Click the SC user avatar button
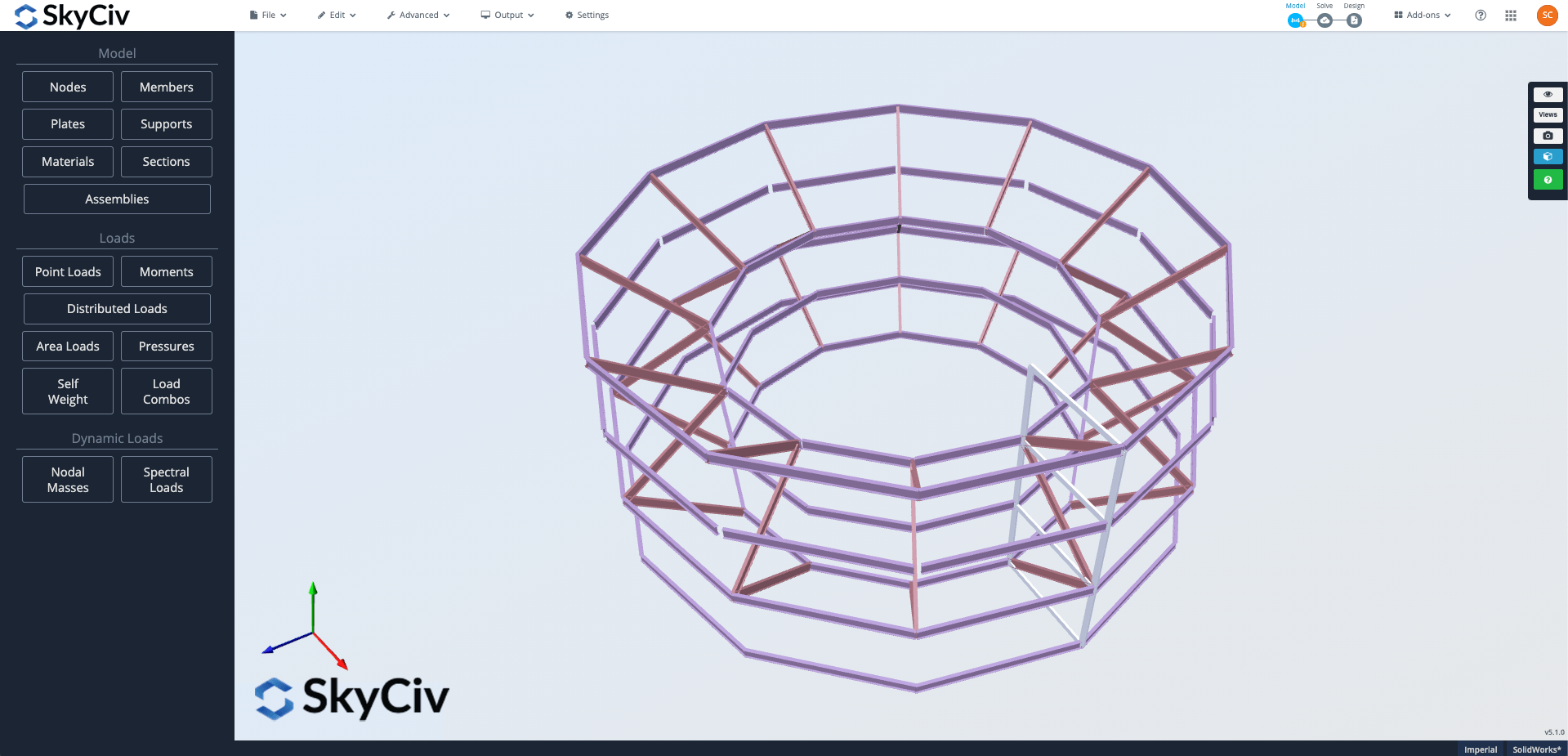The height and width of the screenshot is (756, 1568). 1547,15
